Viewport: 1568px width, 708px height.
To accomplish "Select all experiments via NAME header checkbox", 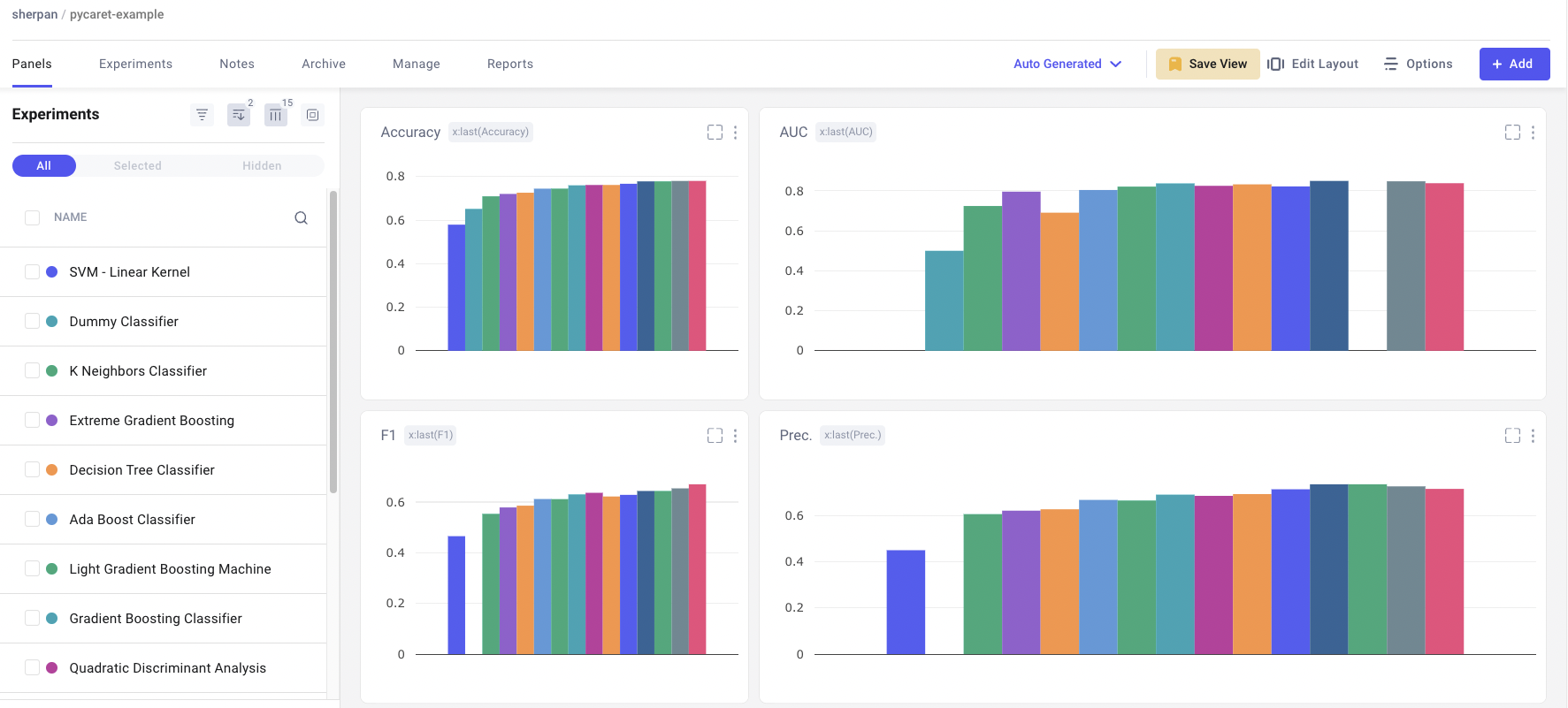I will (x=33, y=217).
